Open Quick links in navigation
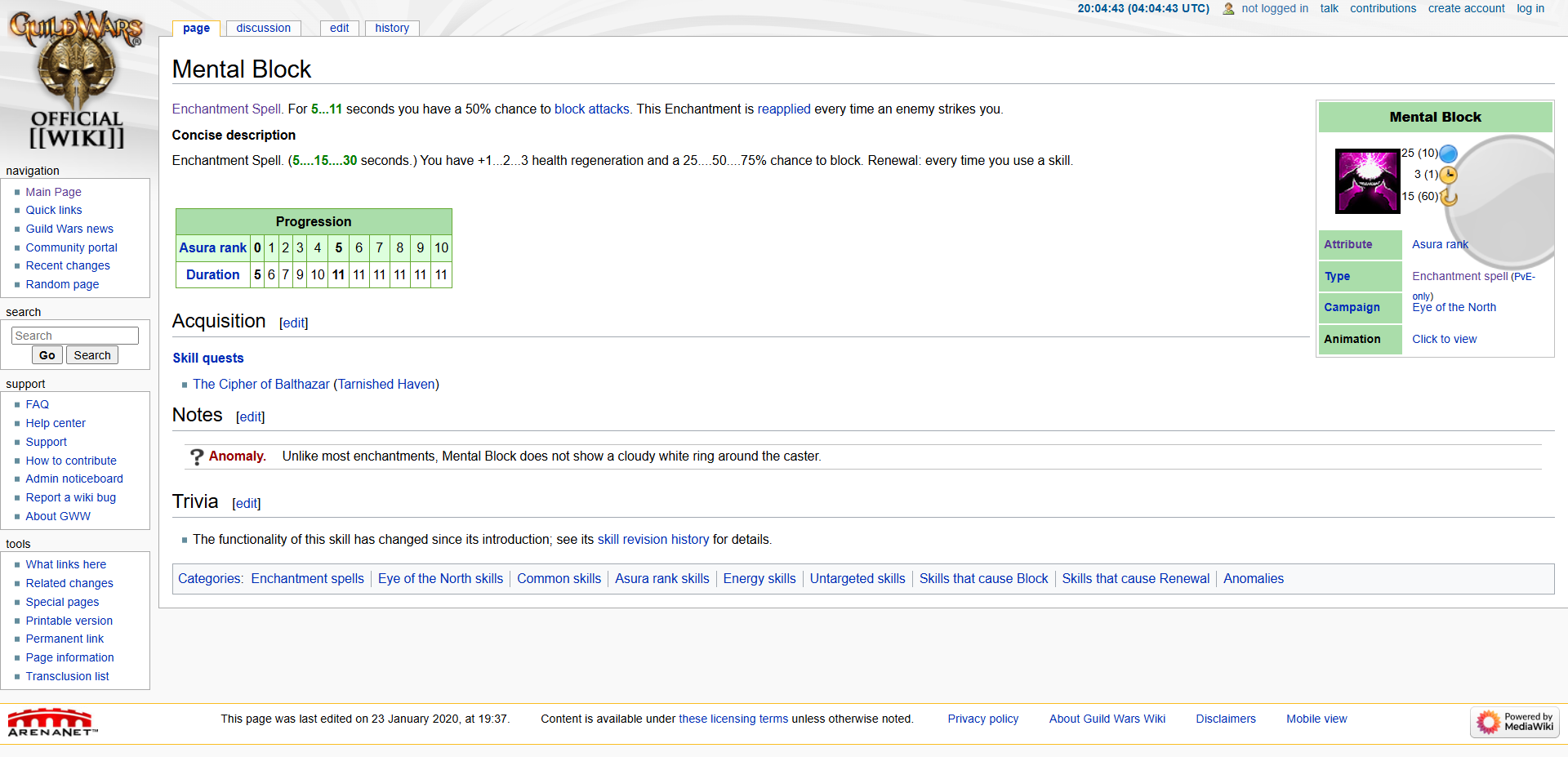The image size is (1568, 757). point(54,210)
